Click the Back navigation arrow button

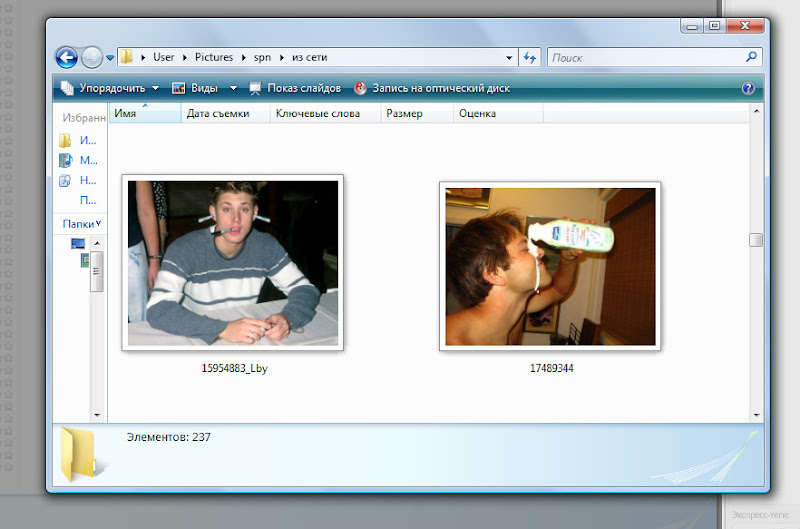click(66, 58)
